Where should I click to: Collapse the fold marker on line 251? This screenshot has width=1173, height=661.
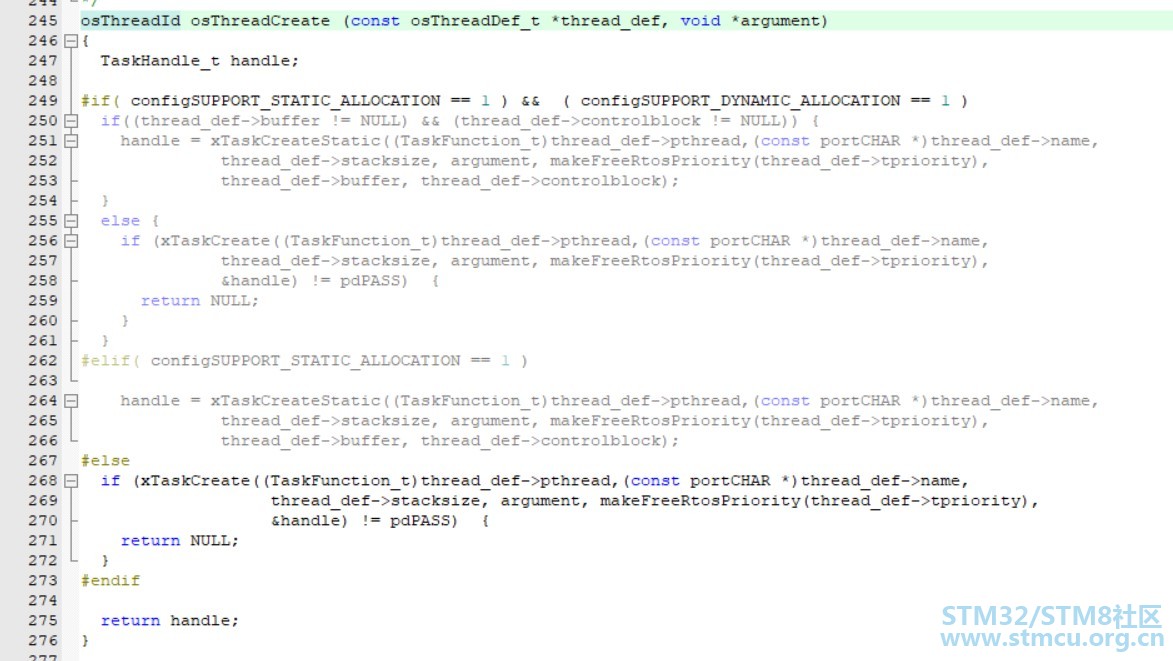click(x=71, y=141)
